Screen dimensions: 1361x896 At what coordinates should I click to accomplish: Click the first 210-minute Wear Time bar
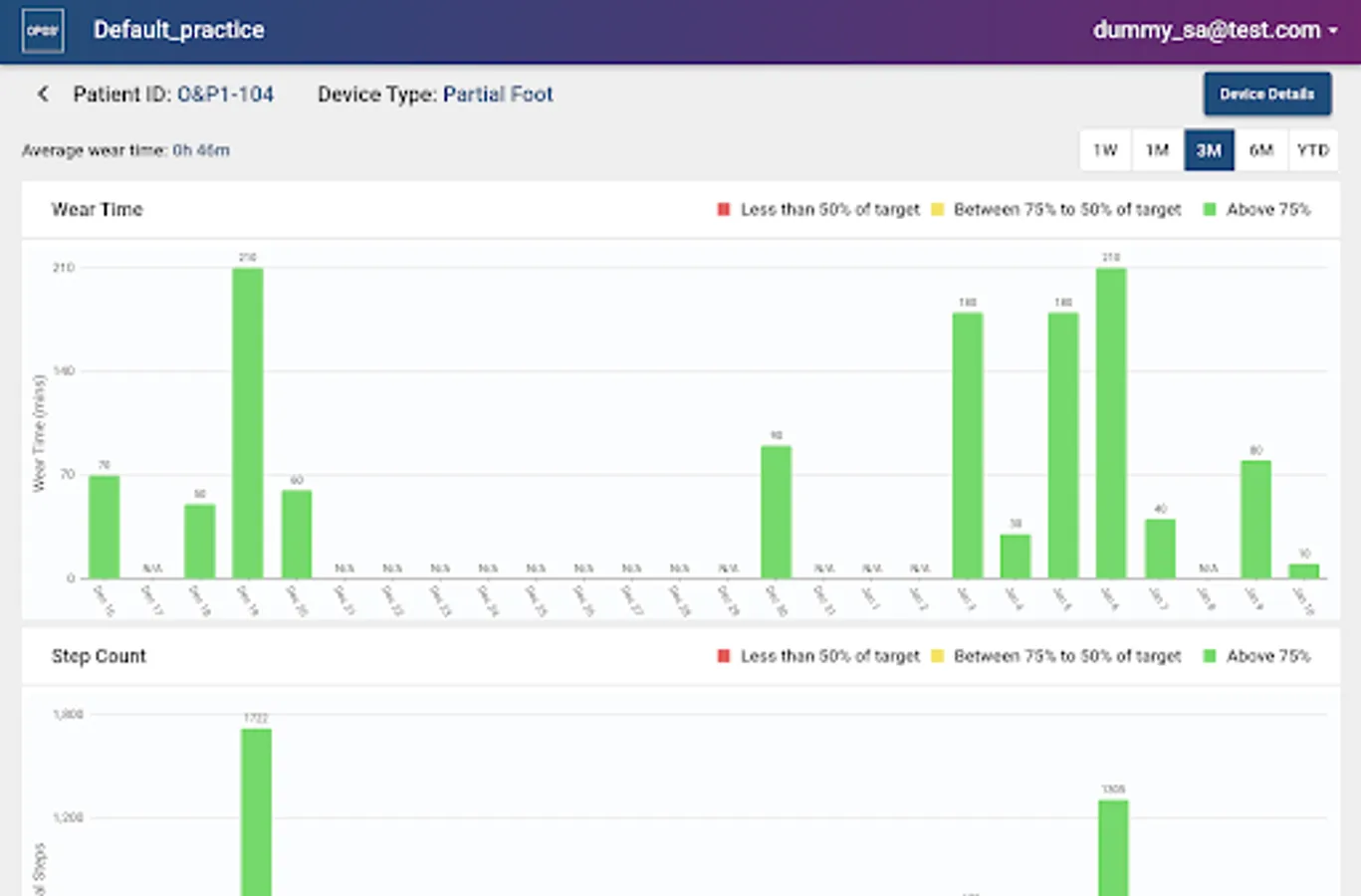point(248,423)
